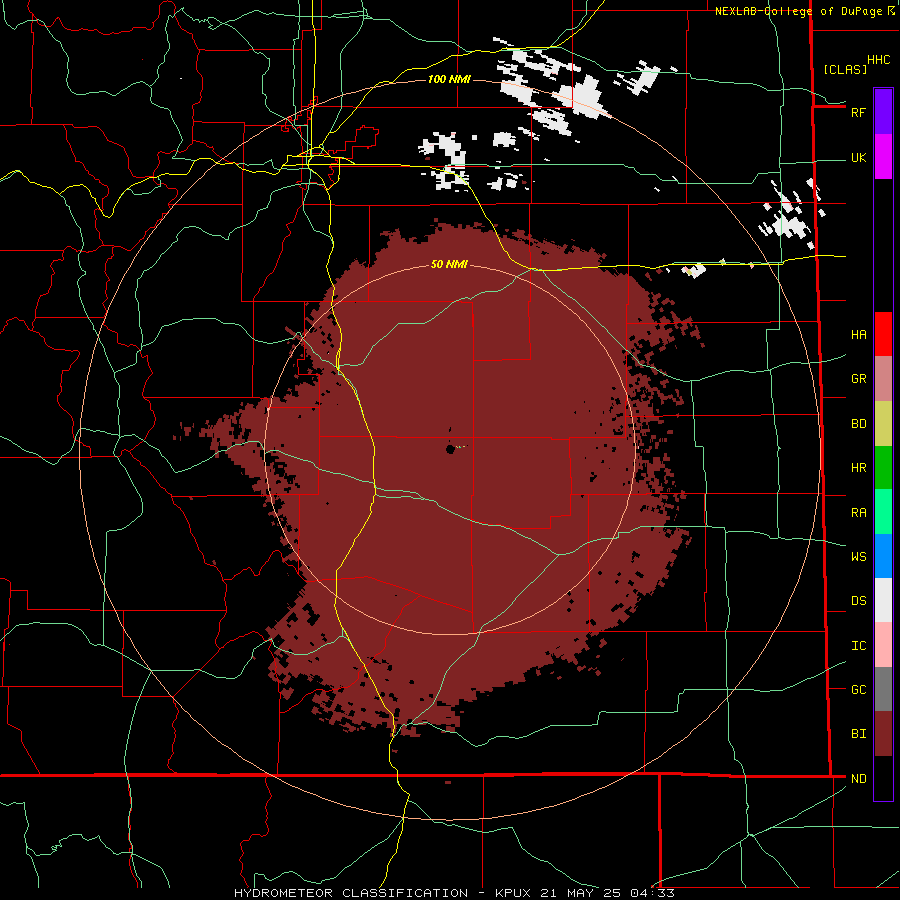Click the ND black legend swatch
This screenshot has height=900, width=900.
(x=883, y=778)
